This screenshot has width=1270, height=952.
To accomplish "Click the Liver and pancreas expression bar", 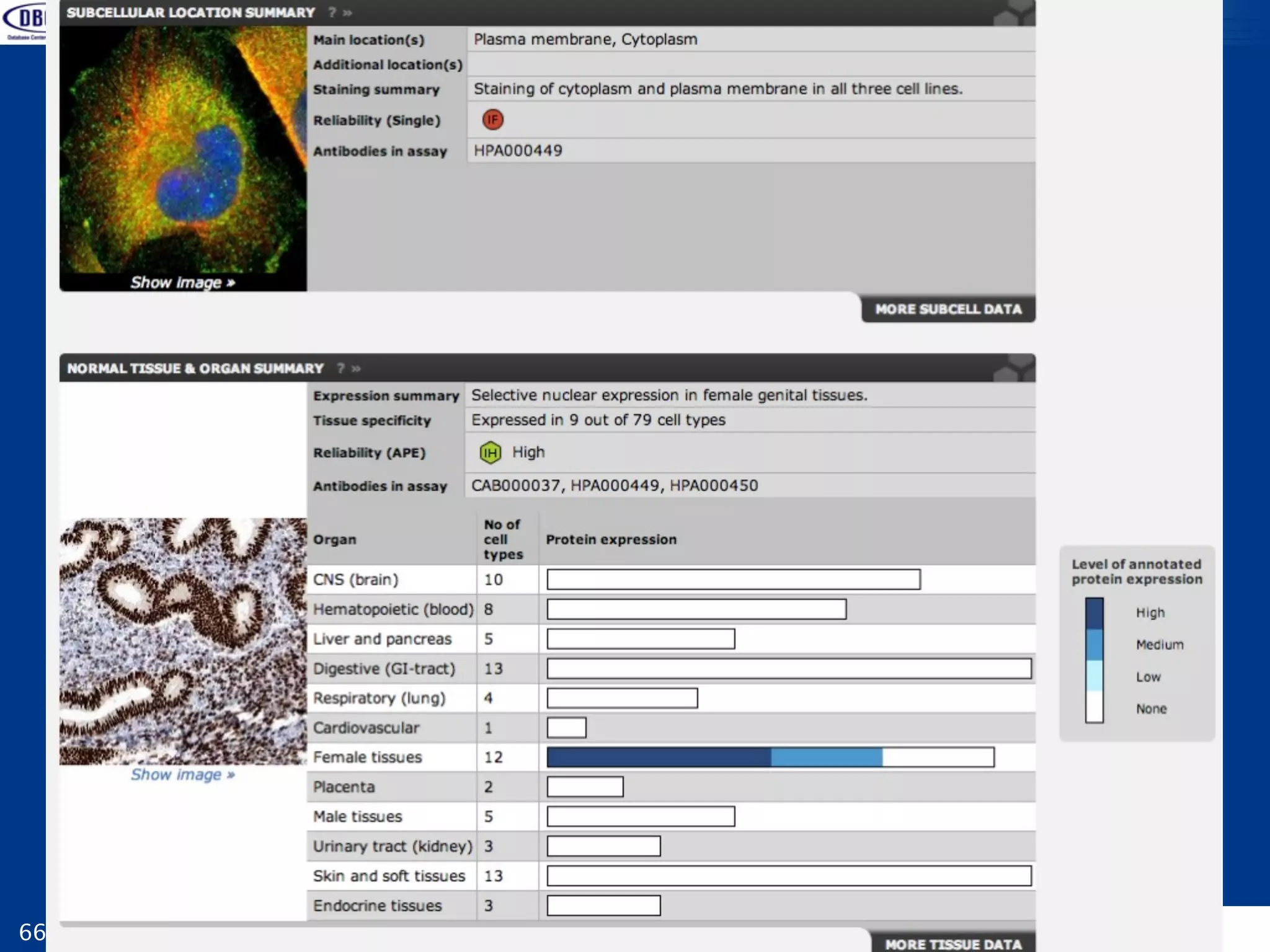I will click(x=641, y=639).
